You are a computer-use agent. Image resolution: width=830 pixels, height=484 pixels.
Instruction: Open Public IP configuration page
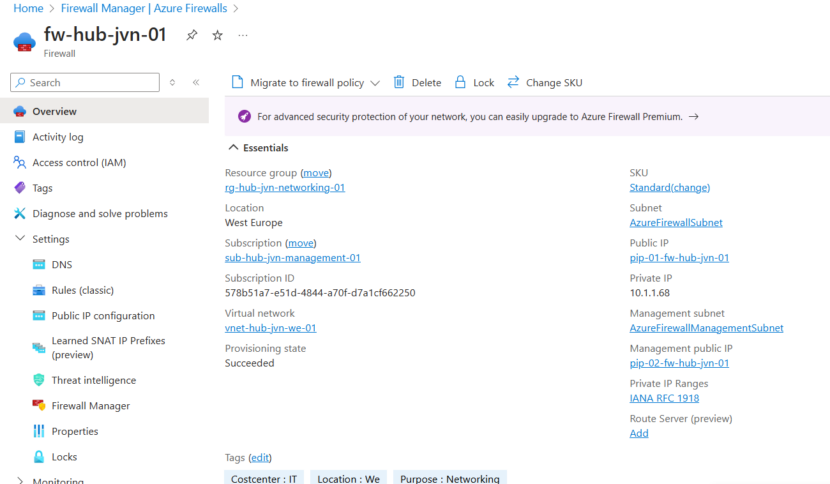tap(104, 316)
